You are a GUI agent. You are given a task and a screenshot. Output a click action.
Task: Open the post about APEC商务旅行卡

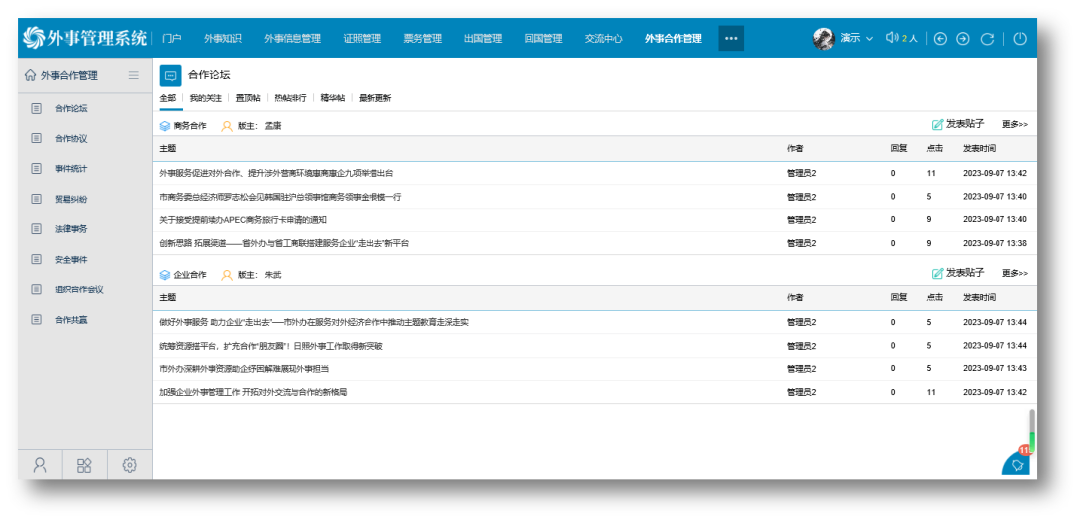coord(243,220)
